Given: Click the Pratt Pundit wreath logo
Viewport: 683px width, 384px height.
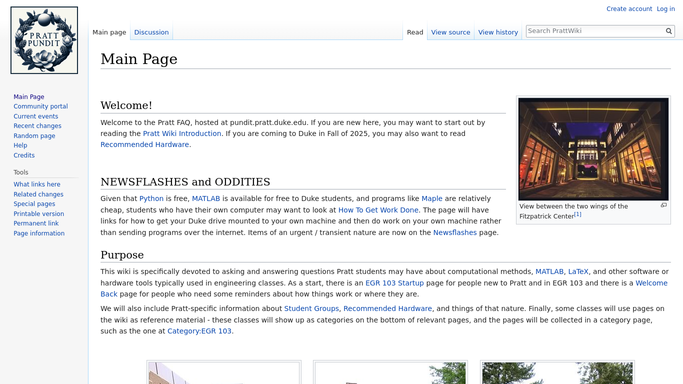Looking at the screenshot, I should click(44, 40).
